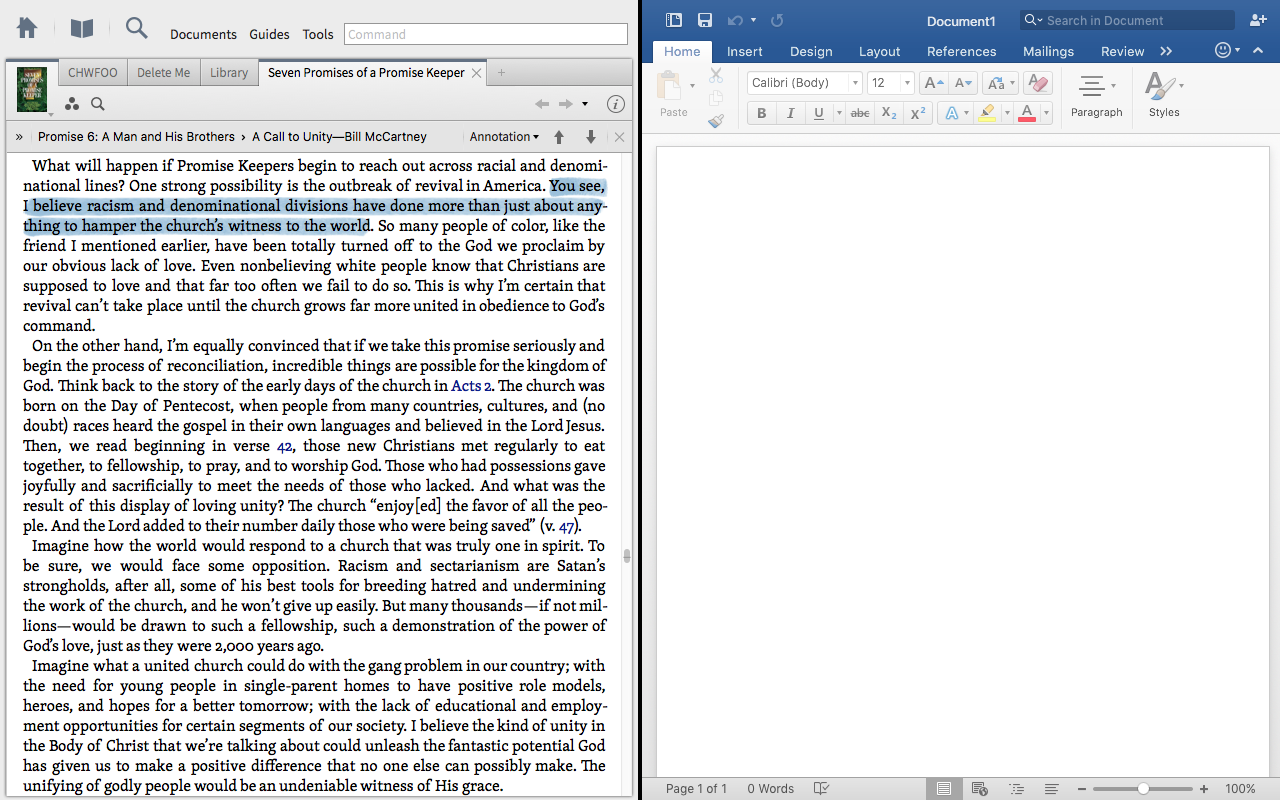Viewport: 1280px width, 800px height.
Task: Open the verse 47 link
Action: [x=567, y=526]
